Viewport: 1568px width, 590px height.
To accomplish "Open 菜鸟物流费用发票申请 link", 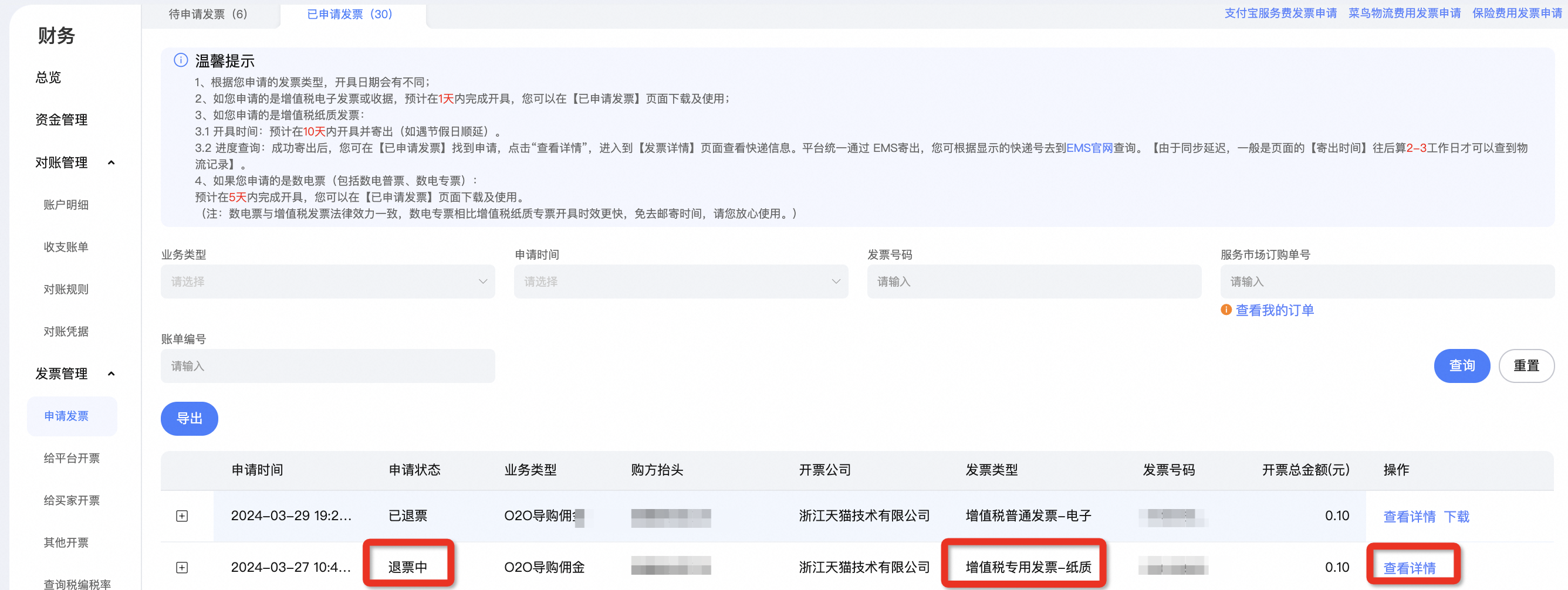I will [x=1404, y=13].
